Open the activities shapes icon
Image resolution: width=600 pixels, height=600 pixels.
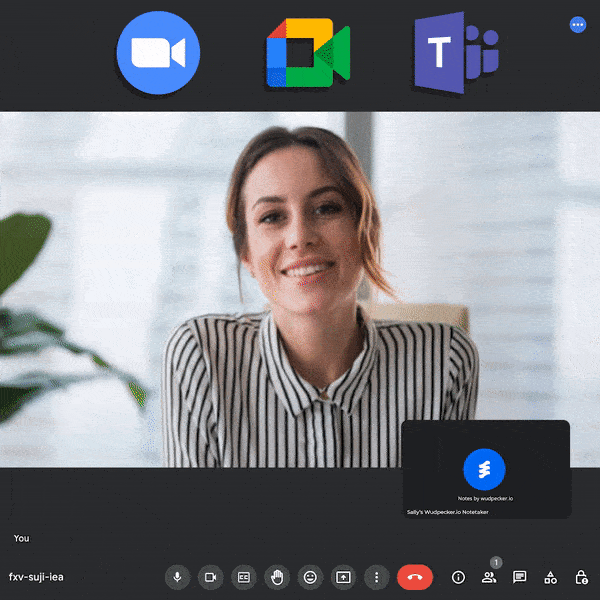pos(550,577)
